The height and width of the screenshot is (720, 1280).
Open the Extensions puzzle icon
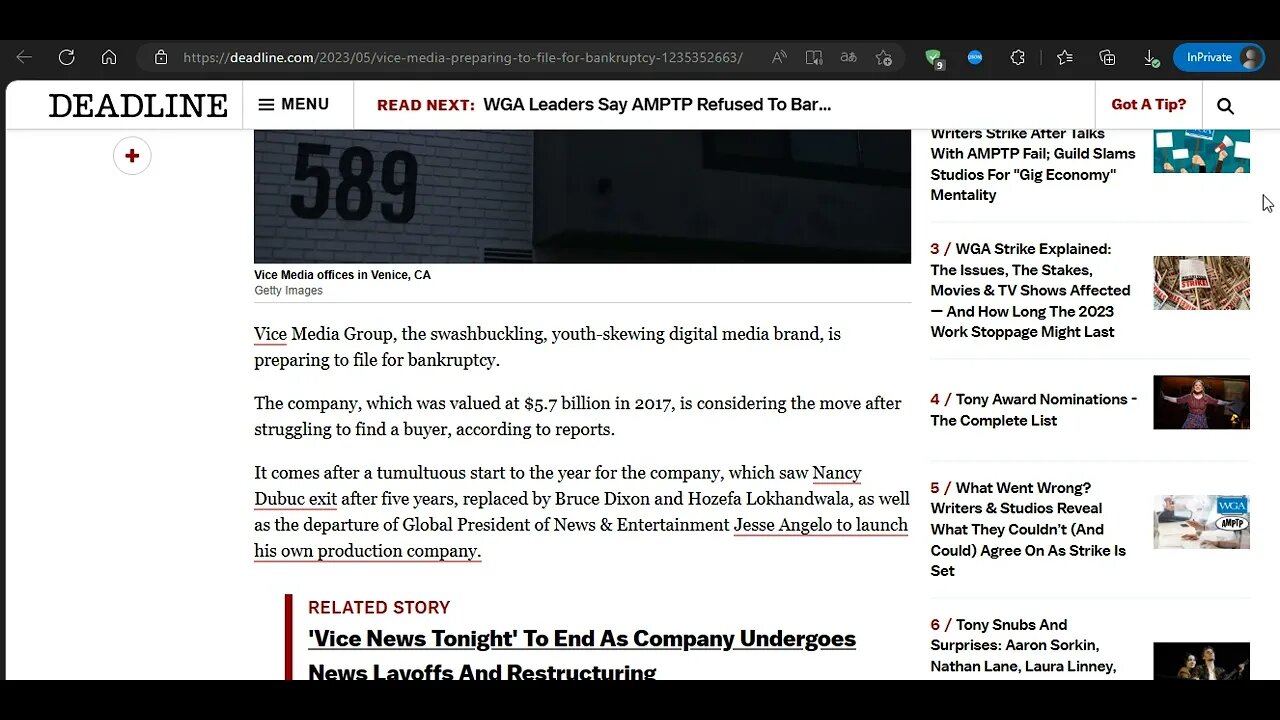click(1017, 57)
